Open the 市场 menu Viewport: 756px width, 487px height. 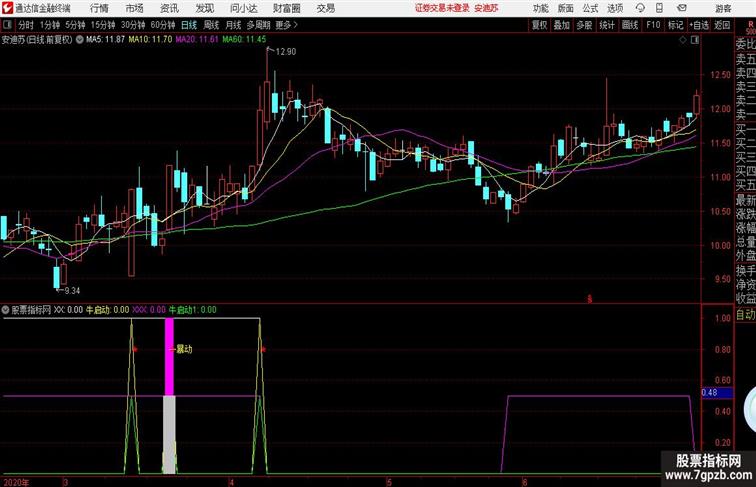point(134,8)
